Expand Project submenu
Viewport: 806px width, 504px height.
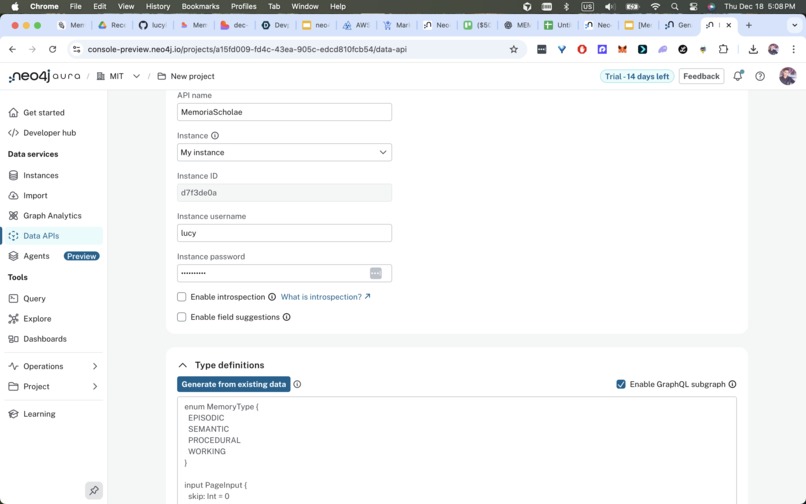click(x=95, y=387)
